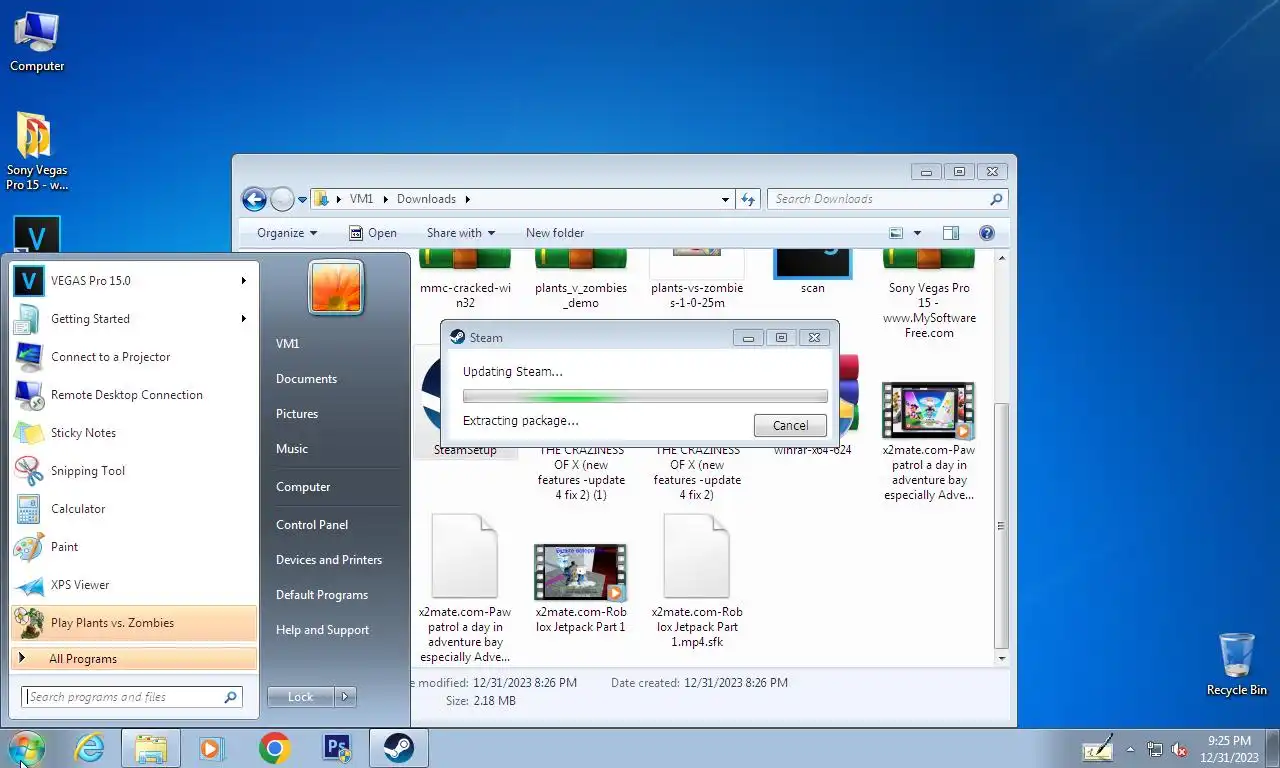This screenshot has width=1280, height=768.
Task: Open the Snipping Tool
Action: click(133, 471)
